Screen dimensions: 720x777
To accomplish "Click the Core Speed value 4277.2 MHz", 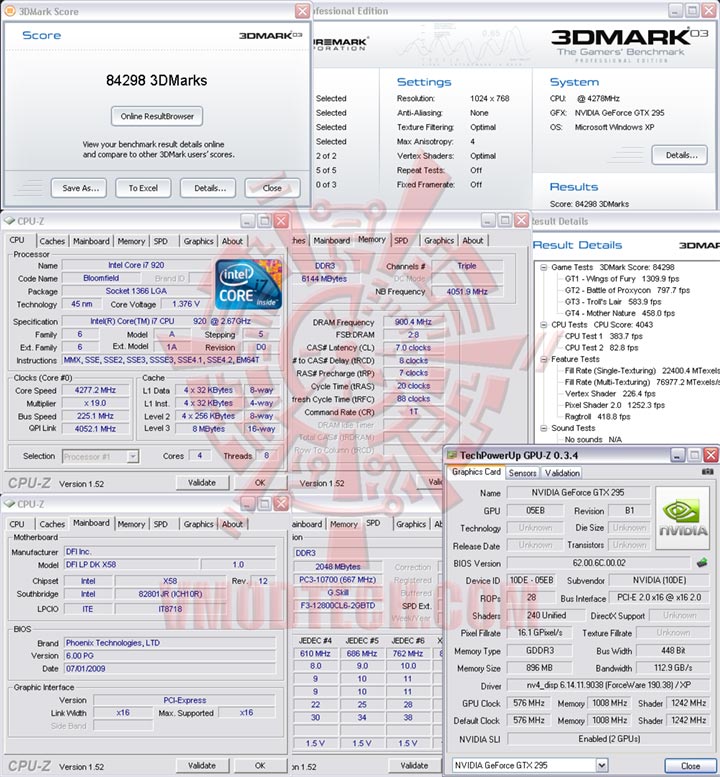I will [x=95, y=390].
